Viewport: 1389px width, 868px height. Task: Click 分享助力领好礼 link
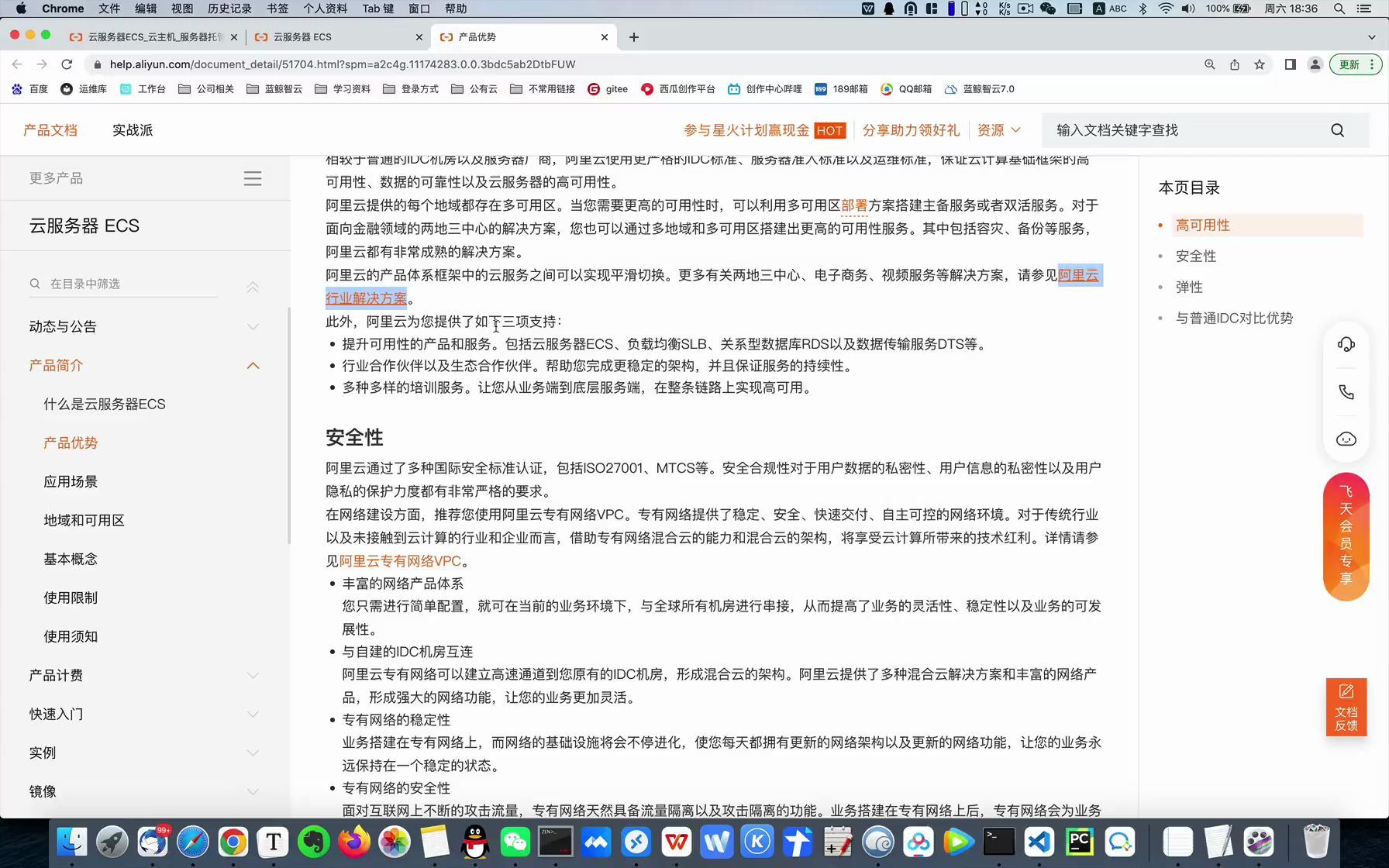coord(911,130)
